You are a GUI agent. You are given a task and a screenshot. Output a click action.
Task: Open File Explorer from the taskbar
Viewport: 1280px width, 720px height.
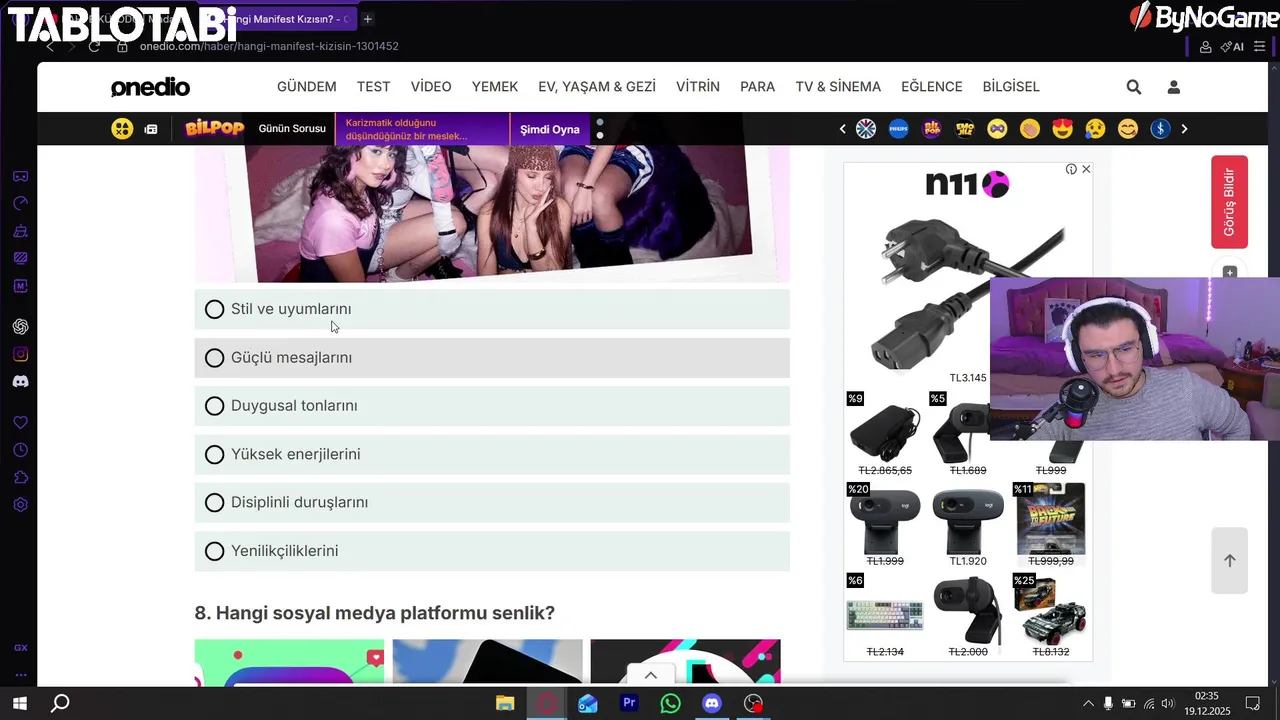pyautogui.click(x=505, y=703)
